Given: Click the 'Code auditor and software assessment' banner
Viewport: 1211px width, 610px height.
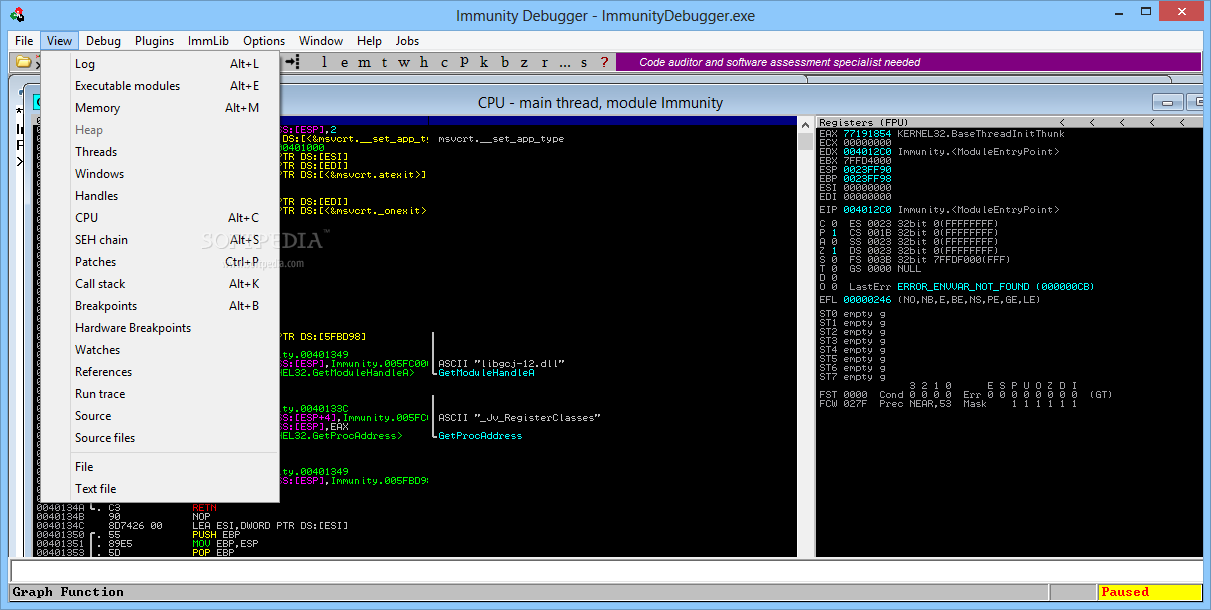Looking at the screenshot, I should click(906, 62).
